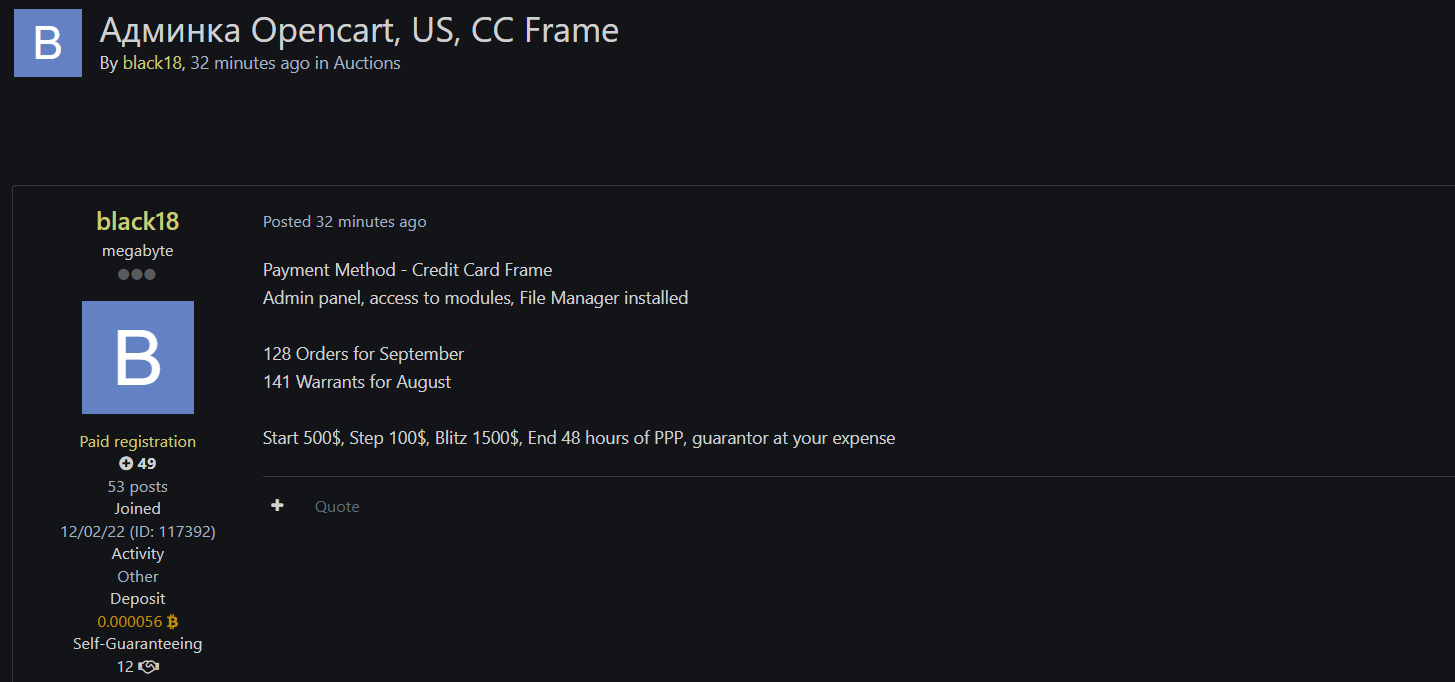
Task: Click the "Paid registration" group label
Action: coord(138,442)
